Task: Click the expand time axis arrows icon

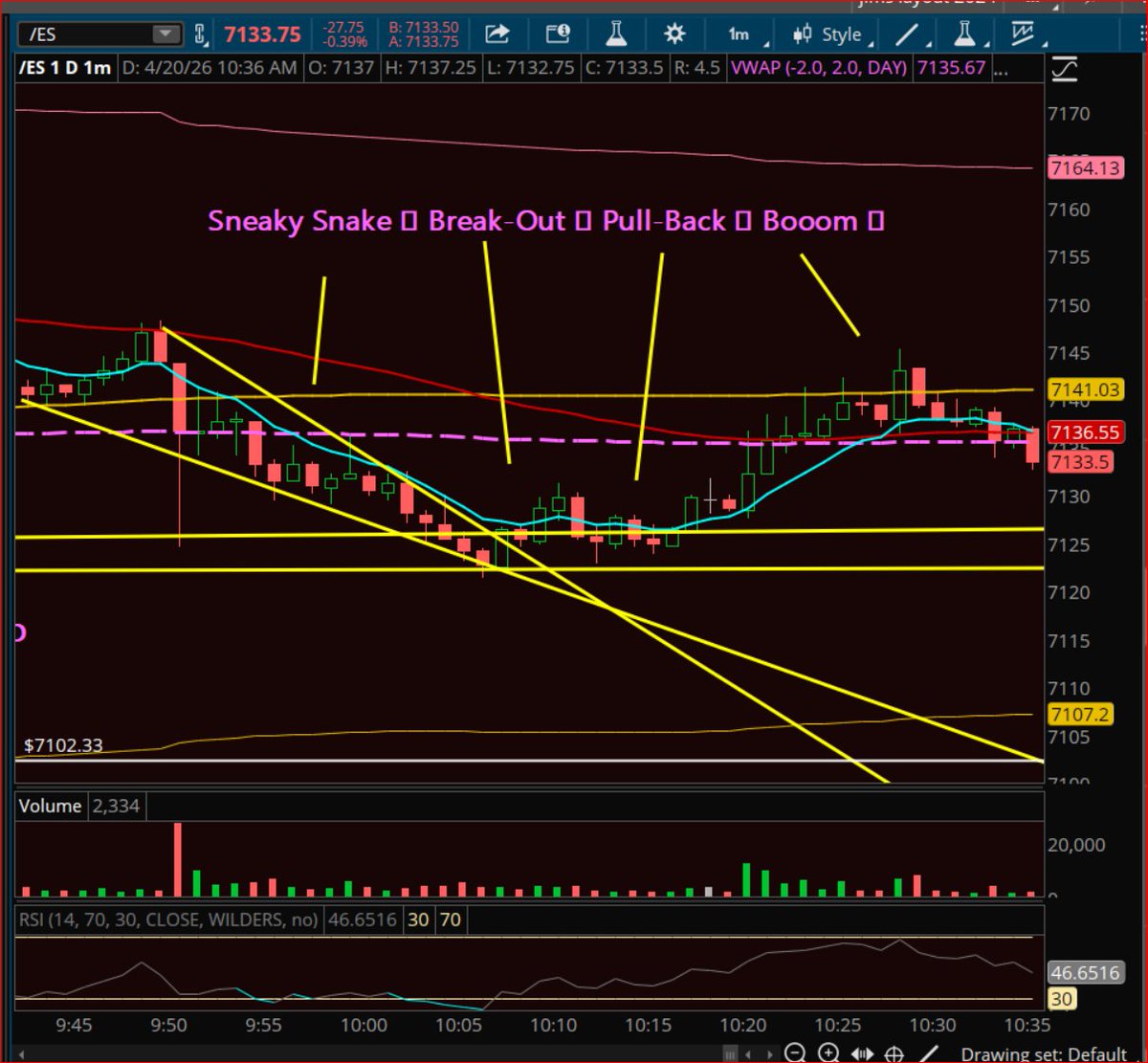Action: click(861, 1054)
